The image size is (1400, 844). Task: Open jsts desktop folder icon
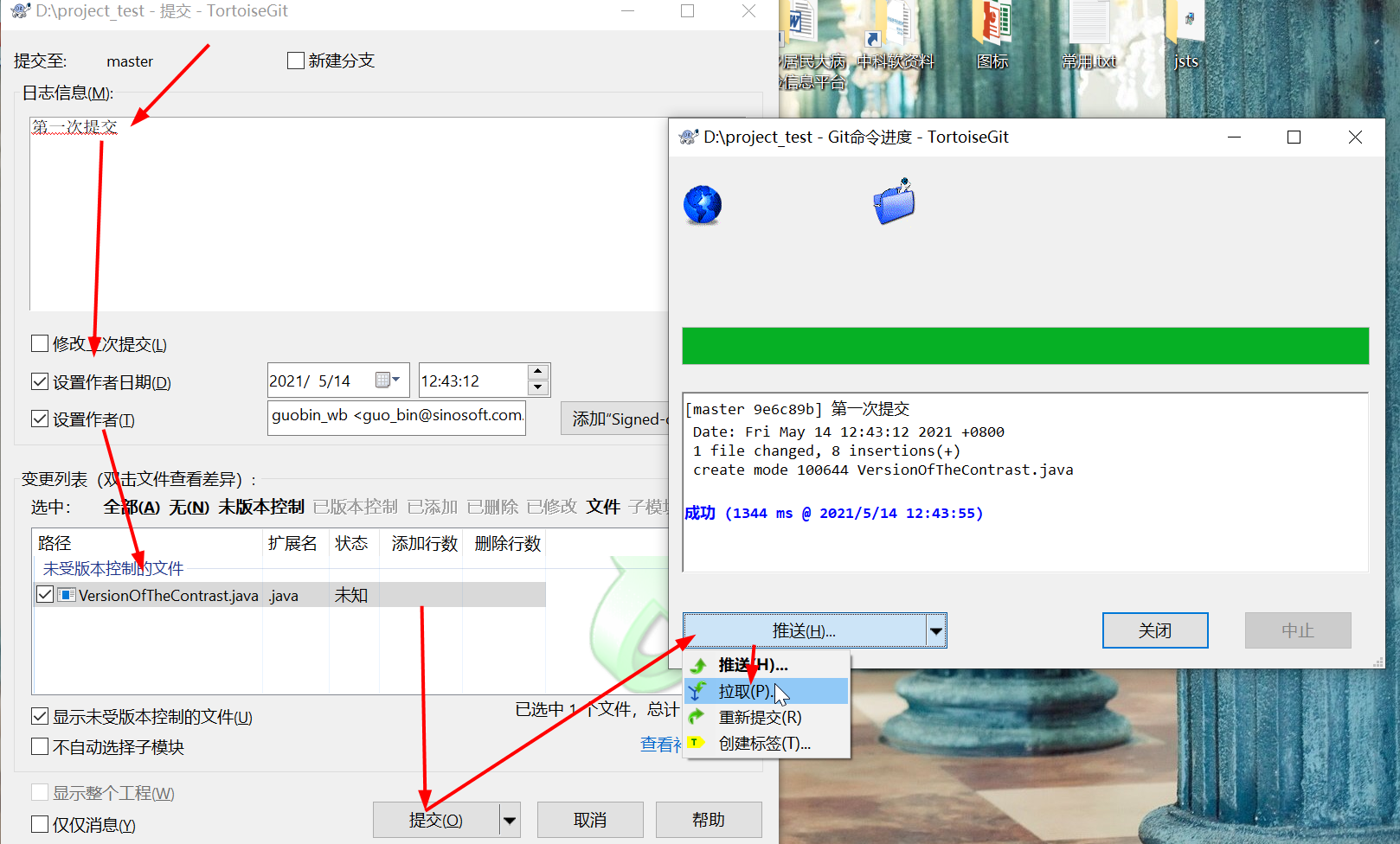[1185, 23]
